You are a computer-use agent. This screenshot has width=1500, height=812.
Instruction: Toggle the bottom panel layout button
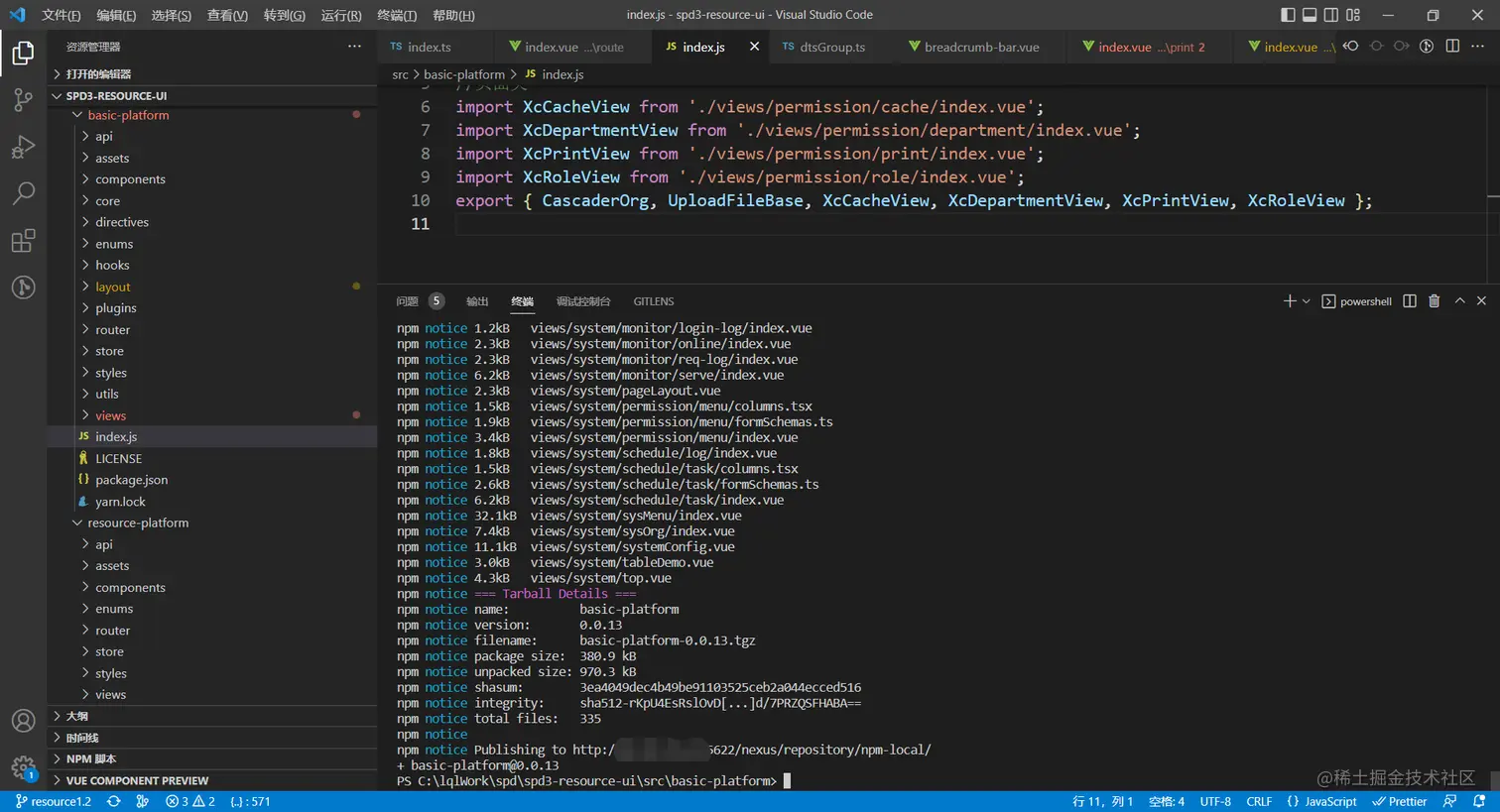(1310, 15)
